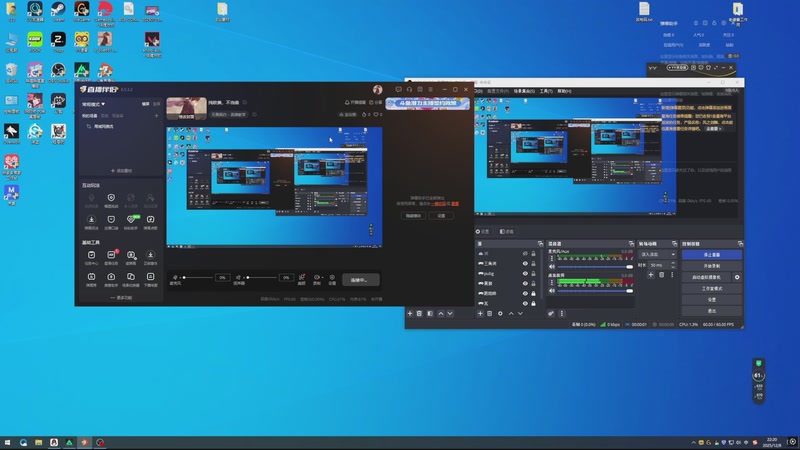This screenshot has height=450, width=800.
Task: Toggle lock on the pubg source
Action: click(x=534, y=273)
